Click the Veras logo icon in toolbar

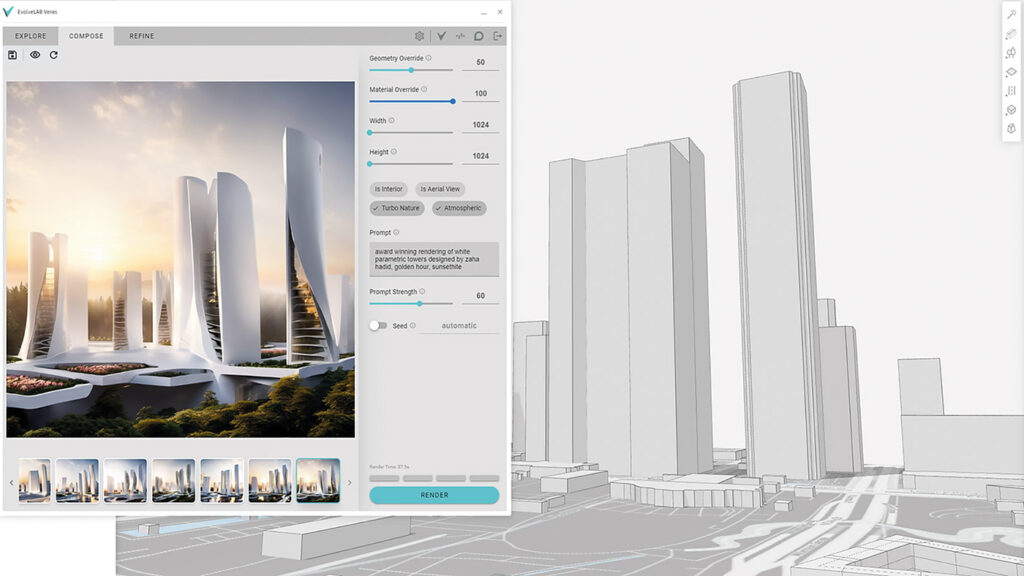pyautogui.click(x=441, y=36)
